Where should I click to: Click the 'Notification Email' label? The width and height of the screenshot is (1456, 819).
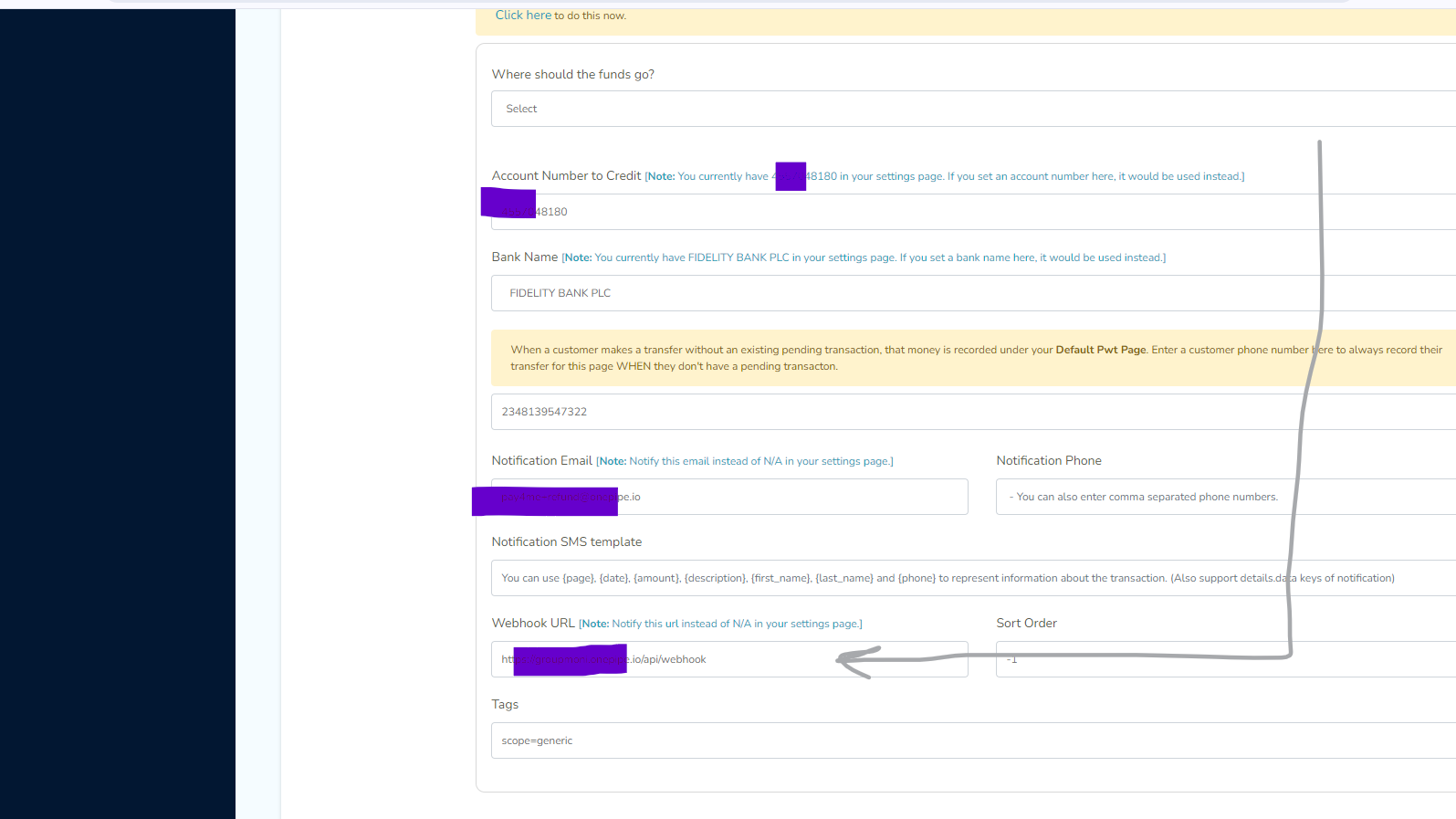pyautogui.click(x=542, y=461)
